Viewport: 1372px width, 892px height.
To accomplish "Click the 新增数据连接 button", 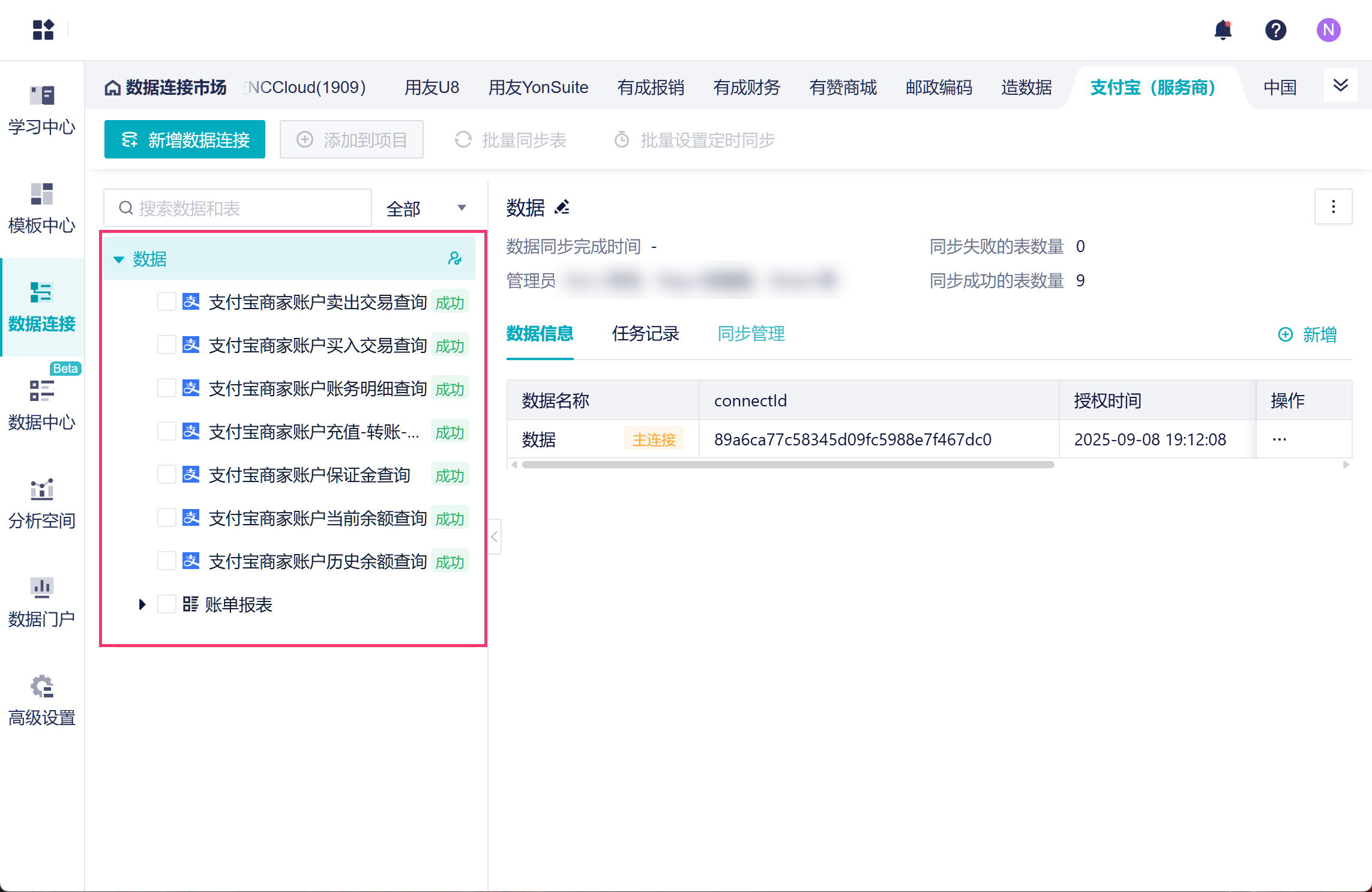I will tap(185, 140).
